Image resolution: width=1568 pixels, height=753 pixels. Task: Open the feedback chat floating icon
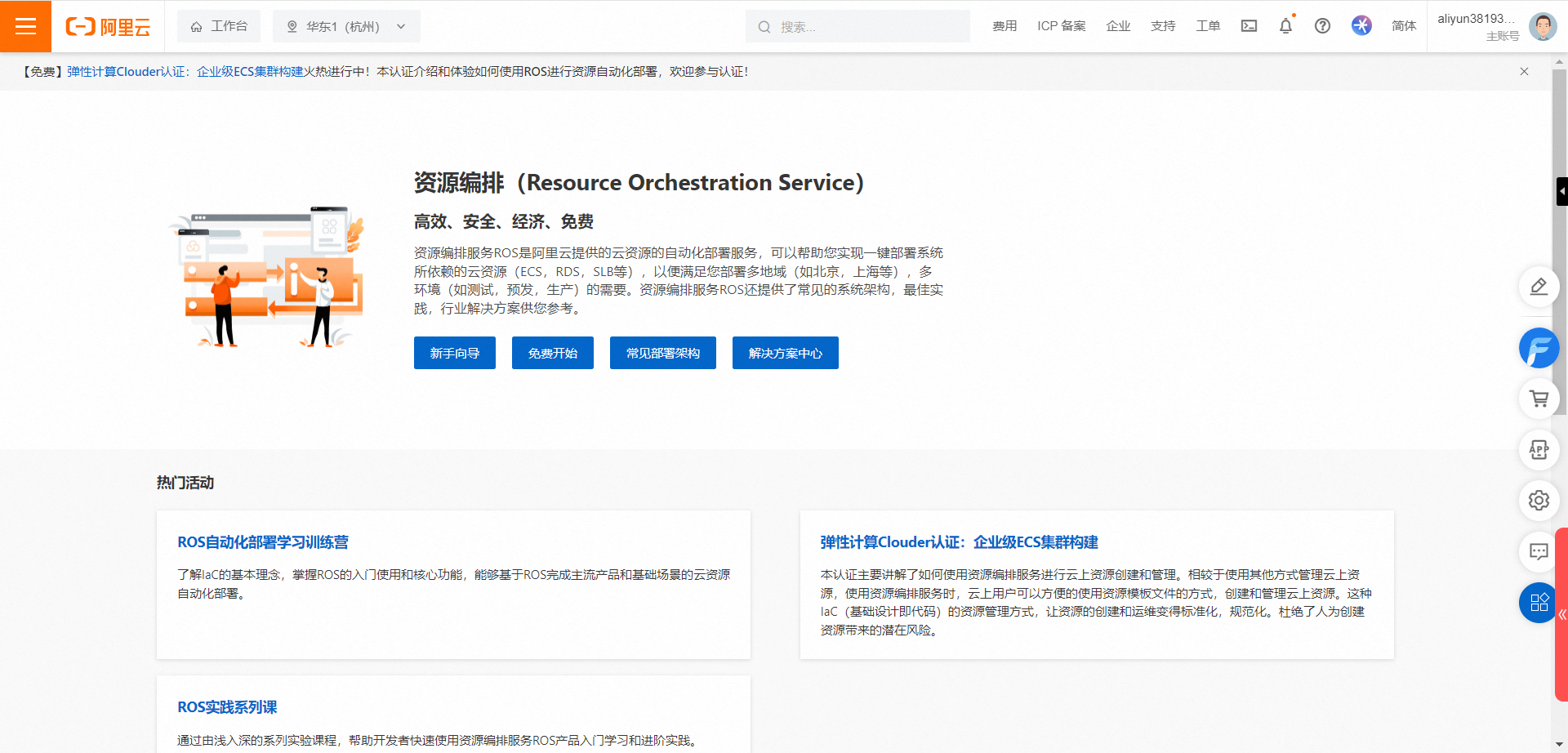1539,552
